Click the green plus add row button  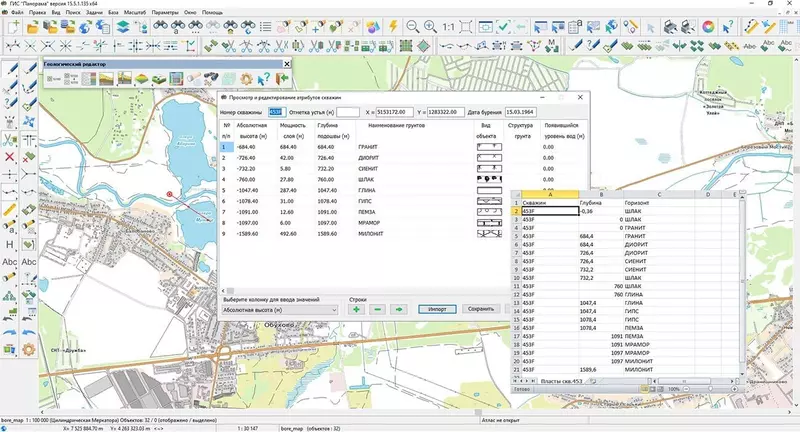coord(356,309)
